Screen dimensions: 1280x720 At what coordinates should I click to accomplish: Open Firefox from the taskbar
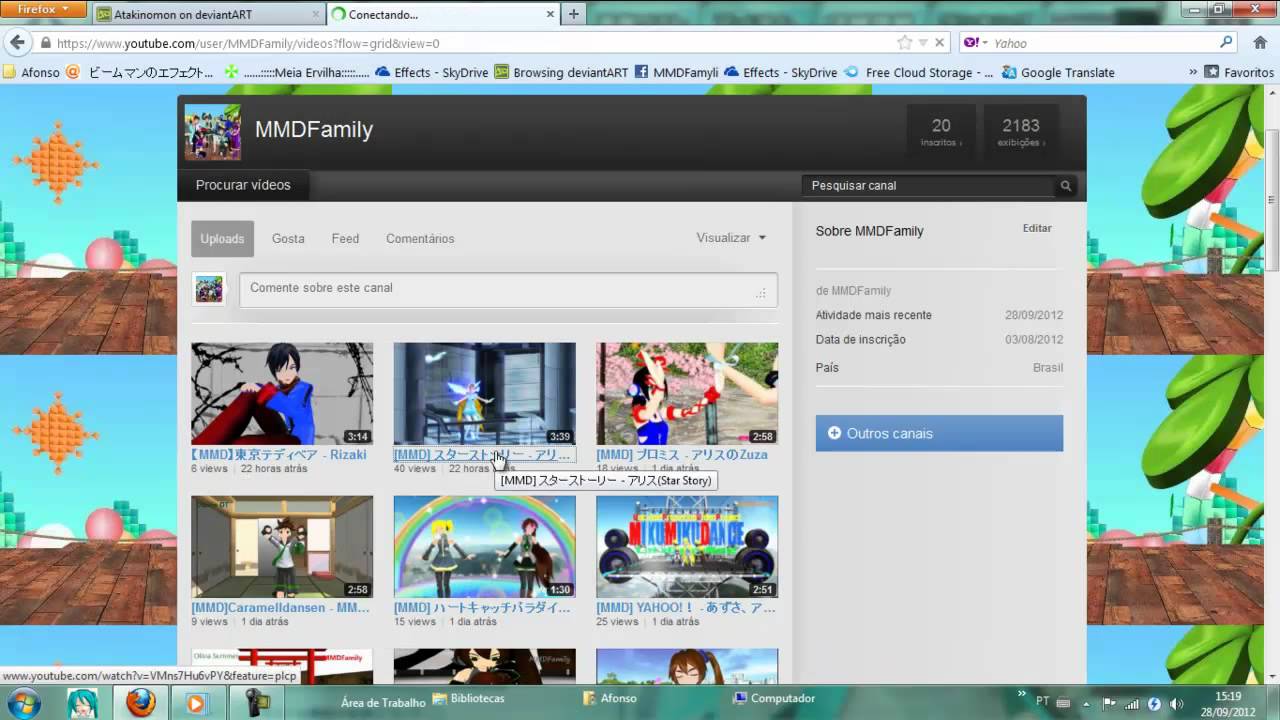(x=140, y=703)
